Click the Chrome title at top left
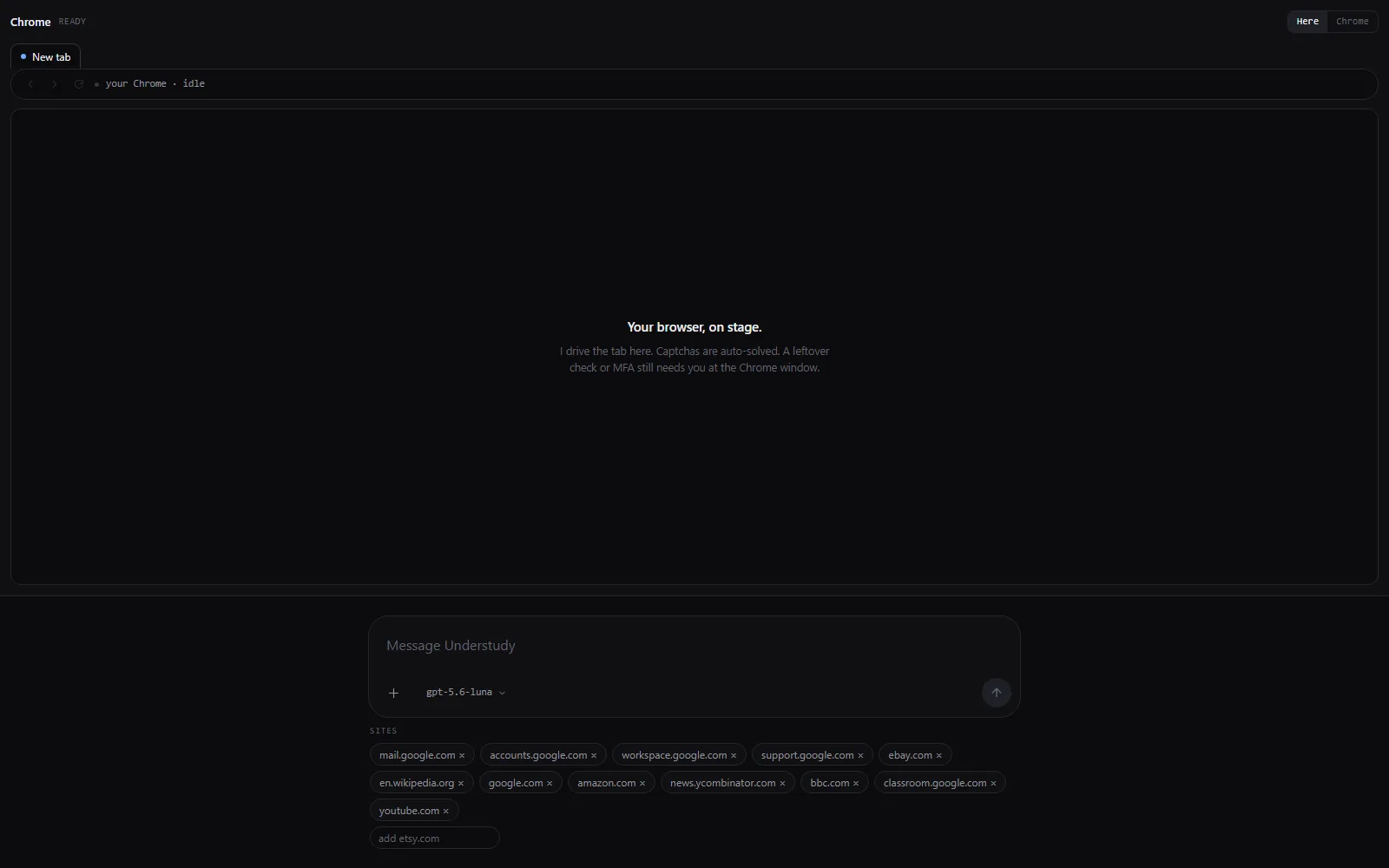 30,23
